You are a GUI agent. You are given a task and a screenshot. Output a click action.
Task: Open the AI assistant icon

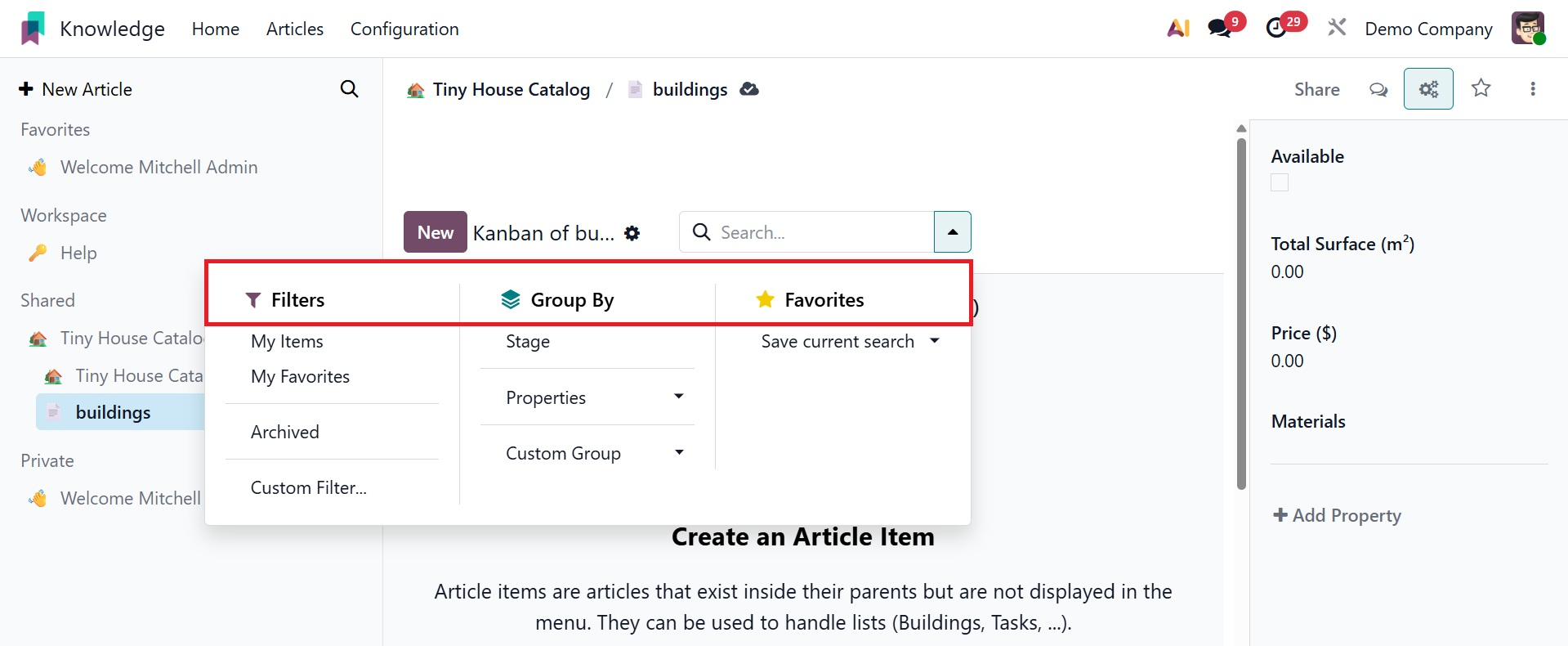[x=1177, y=29]
